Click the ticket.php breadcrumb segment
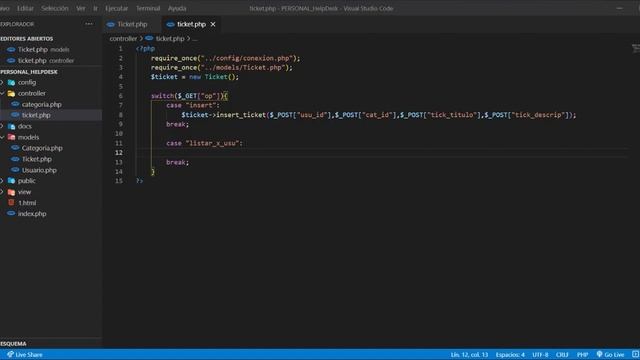Image resolution: width=640 pixels, height=360 pixels. click(x=170, y=39)
